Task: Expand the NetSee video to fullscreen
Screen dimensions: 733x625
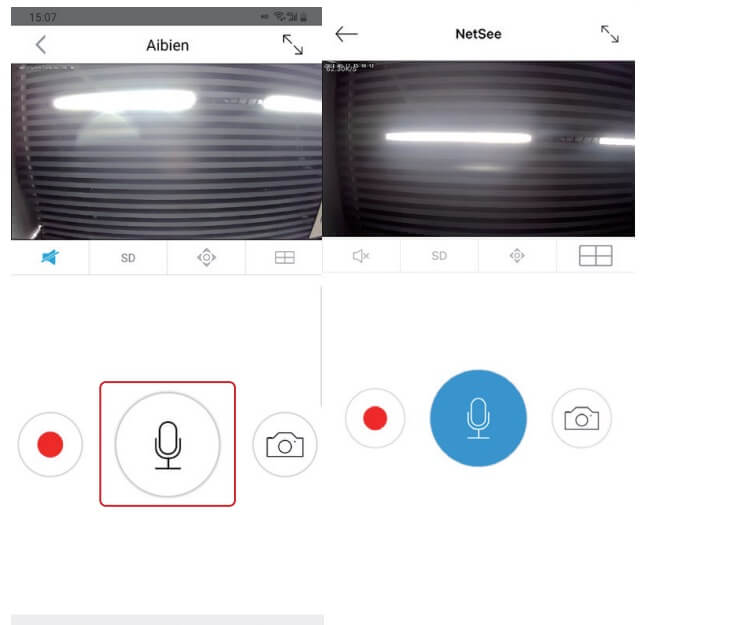Action: click(610, 34)
